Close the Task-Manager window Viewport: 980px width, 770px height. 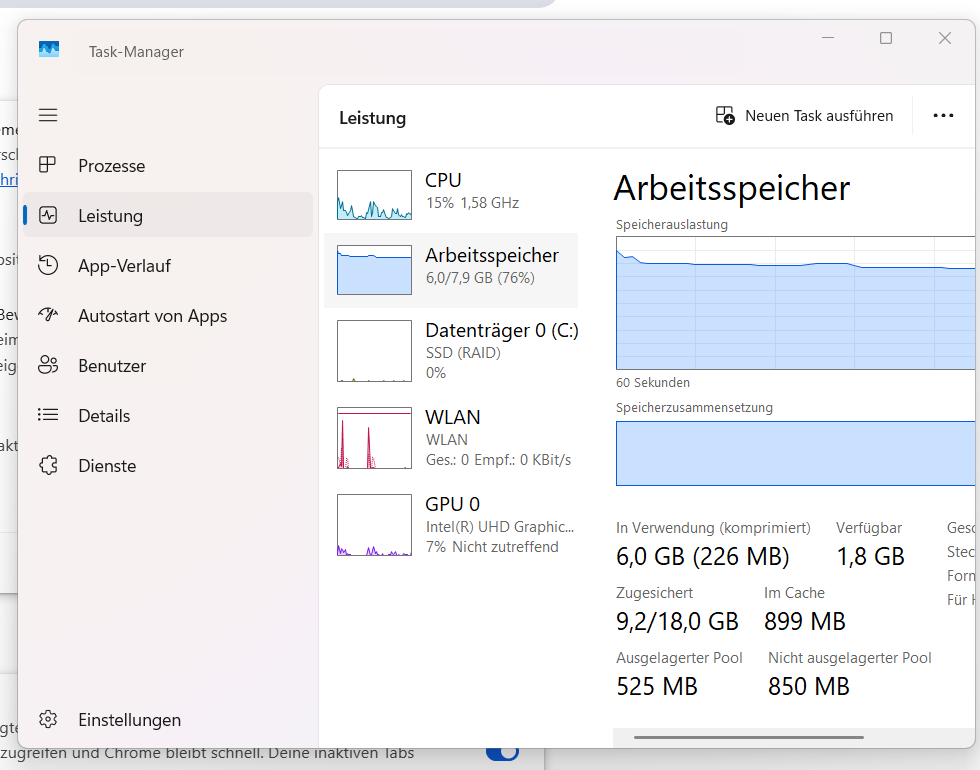[x=944, y=38]
